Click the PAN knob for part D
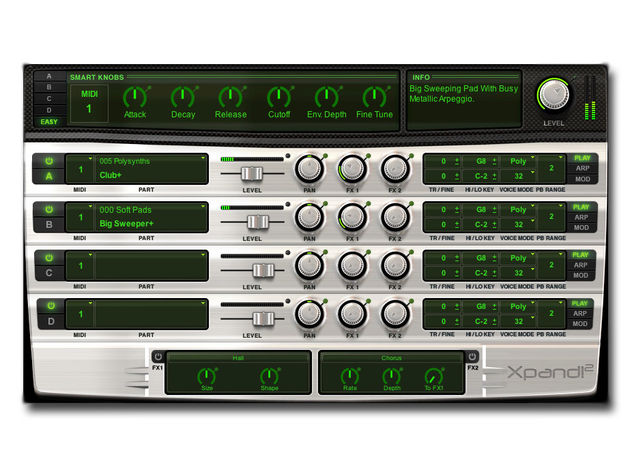 [x=309, y=314]
